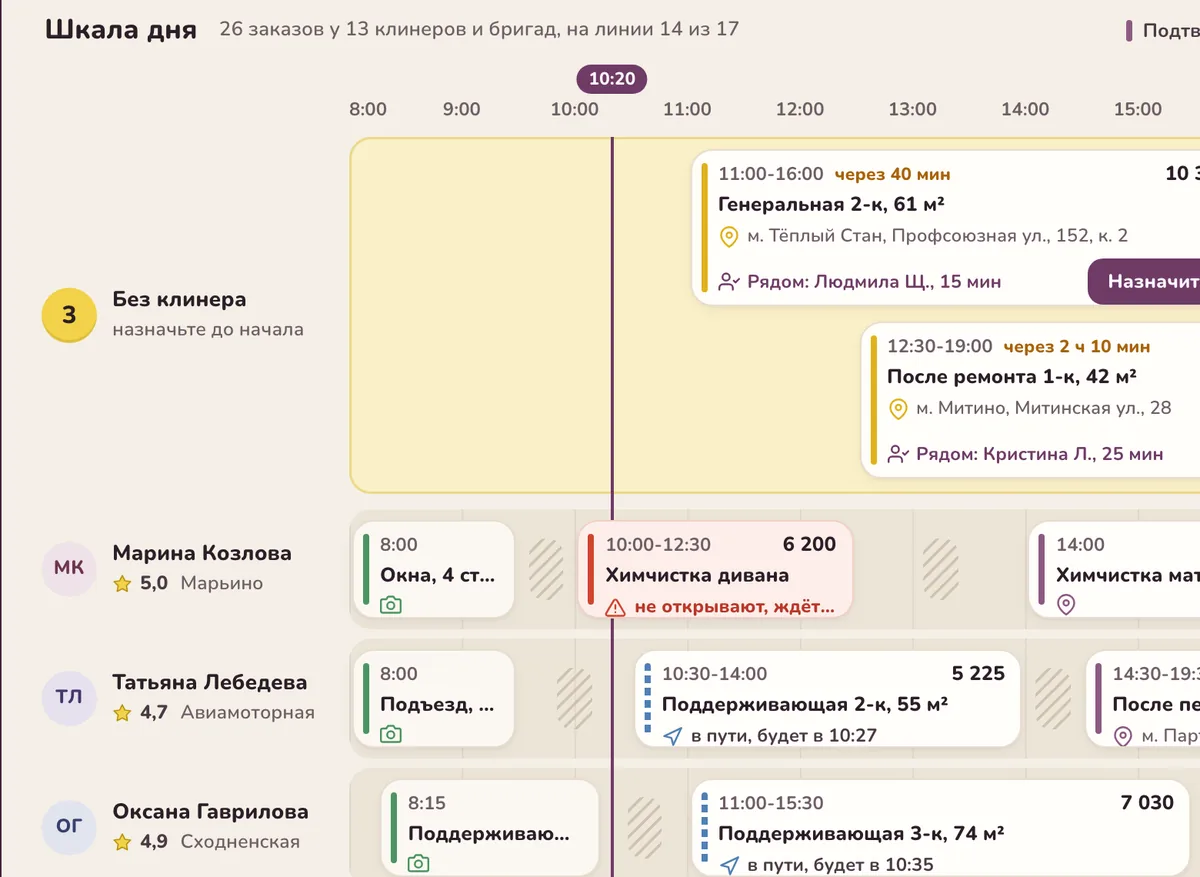The width and height of the screenshot is (1200, 877).
Task: Open the Химчистка дивана 10:00-12:30 card
Action: tap(716, 570)
